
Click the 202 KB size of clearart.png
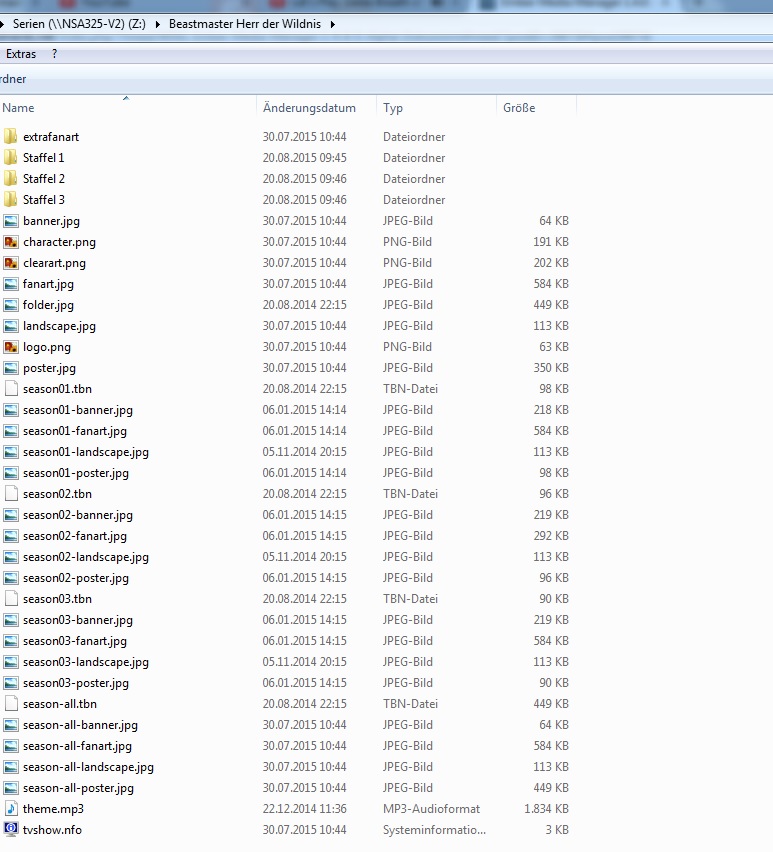(x=551, y=262)
